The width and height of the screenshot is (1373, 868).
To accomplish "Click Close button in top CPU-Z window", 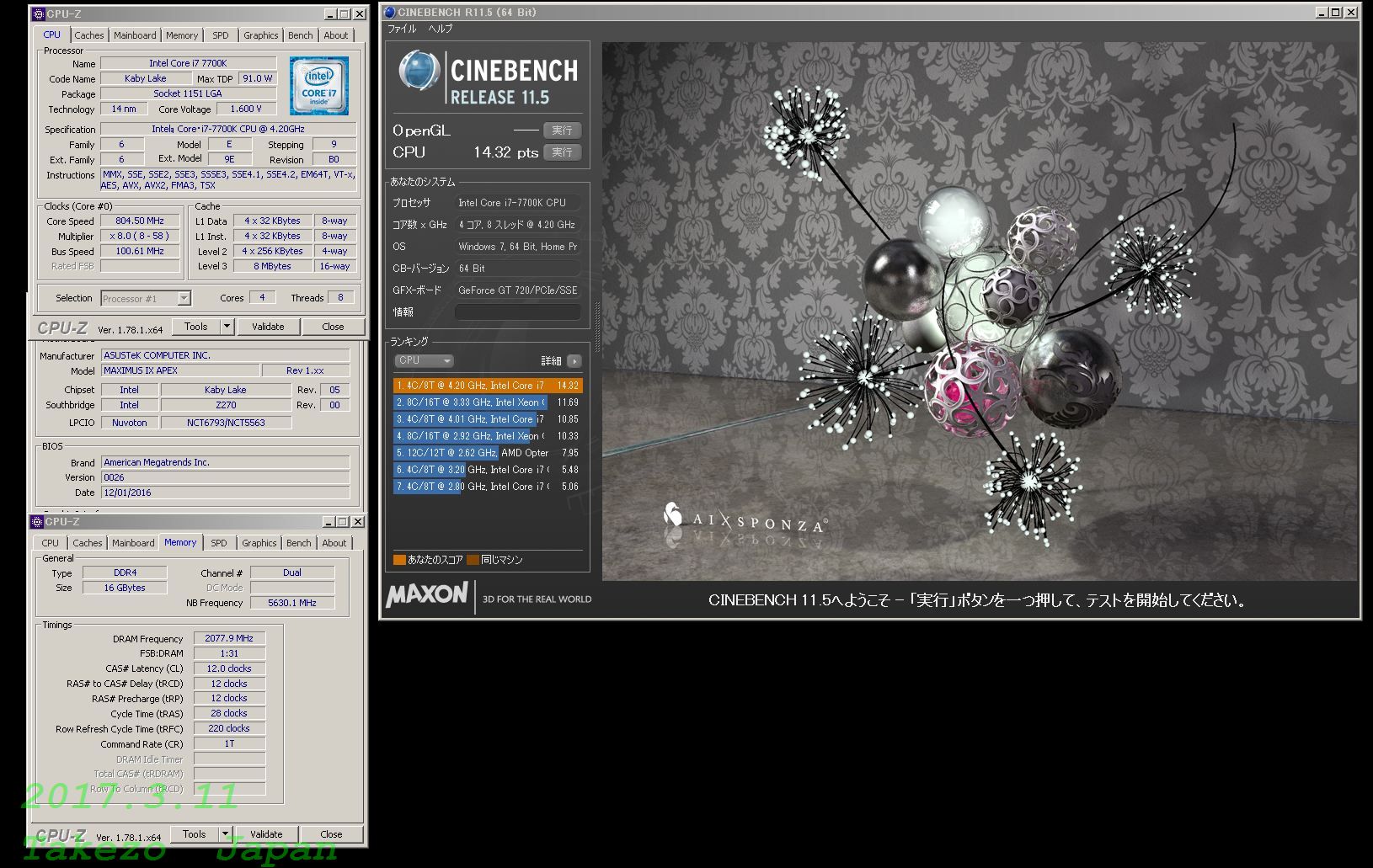I will click(x=333, y=327).
